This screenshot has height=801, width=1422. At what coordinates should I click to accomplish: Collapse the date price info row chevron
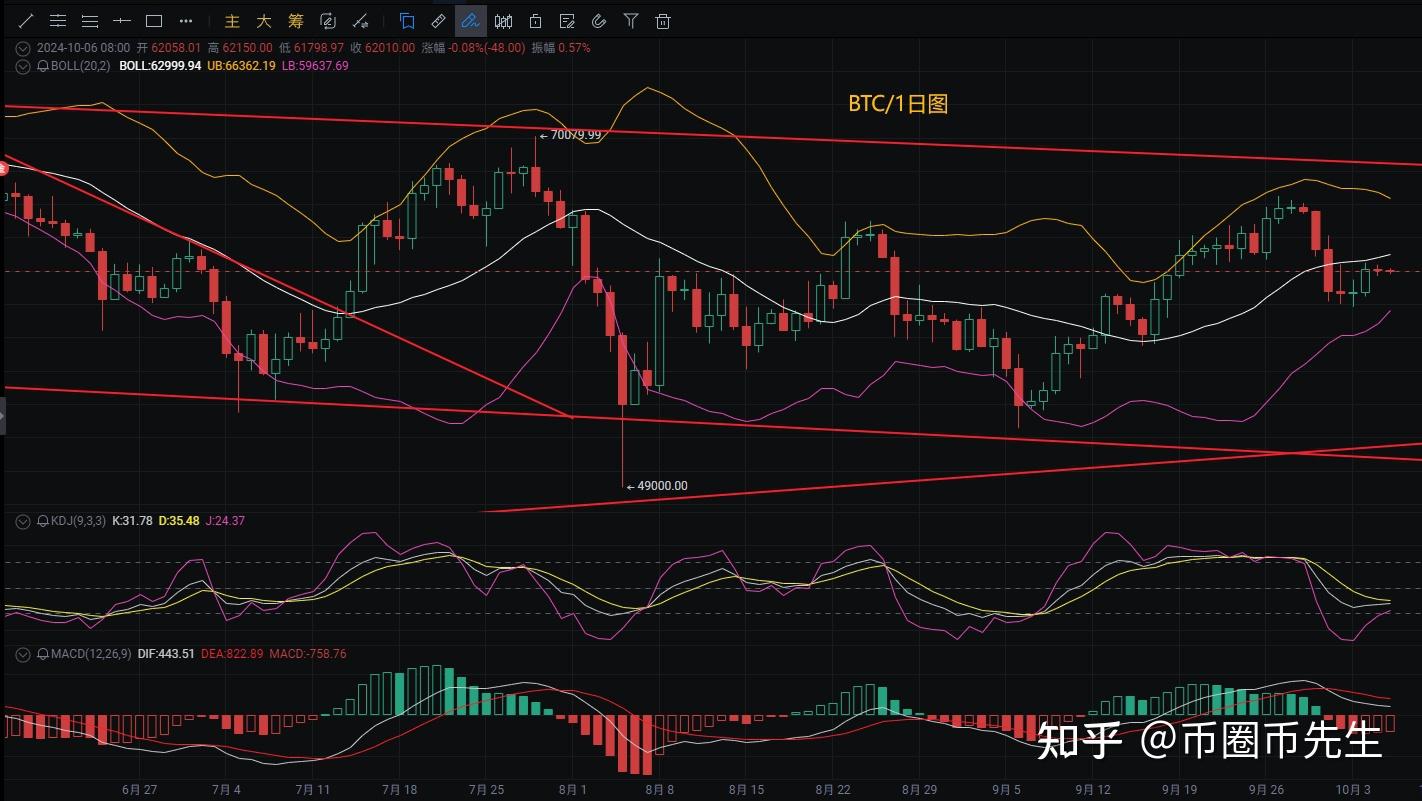point(23,47)
